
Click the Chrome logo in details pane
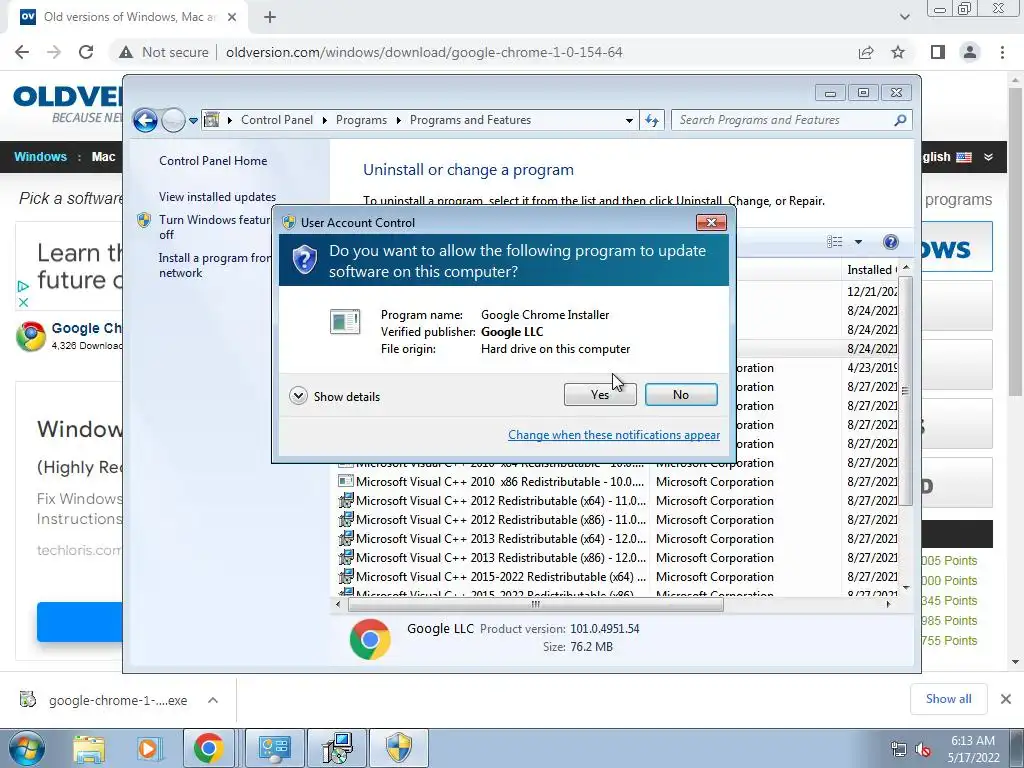(x=370, y=639)
